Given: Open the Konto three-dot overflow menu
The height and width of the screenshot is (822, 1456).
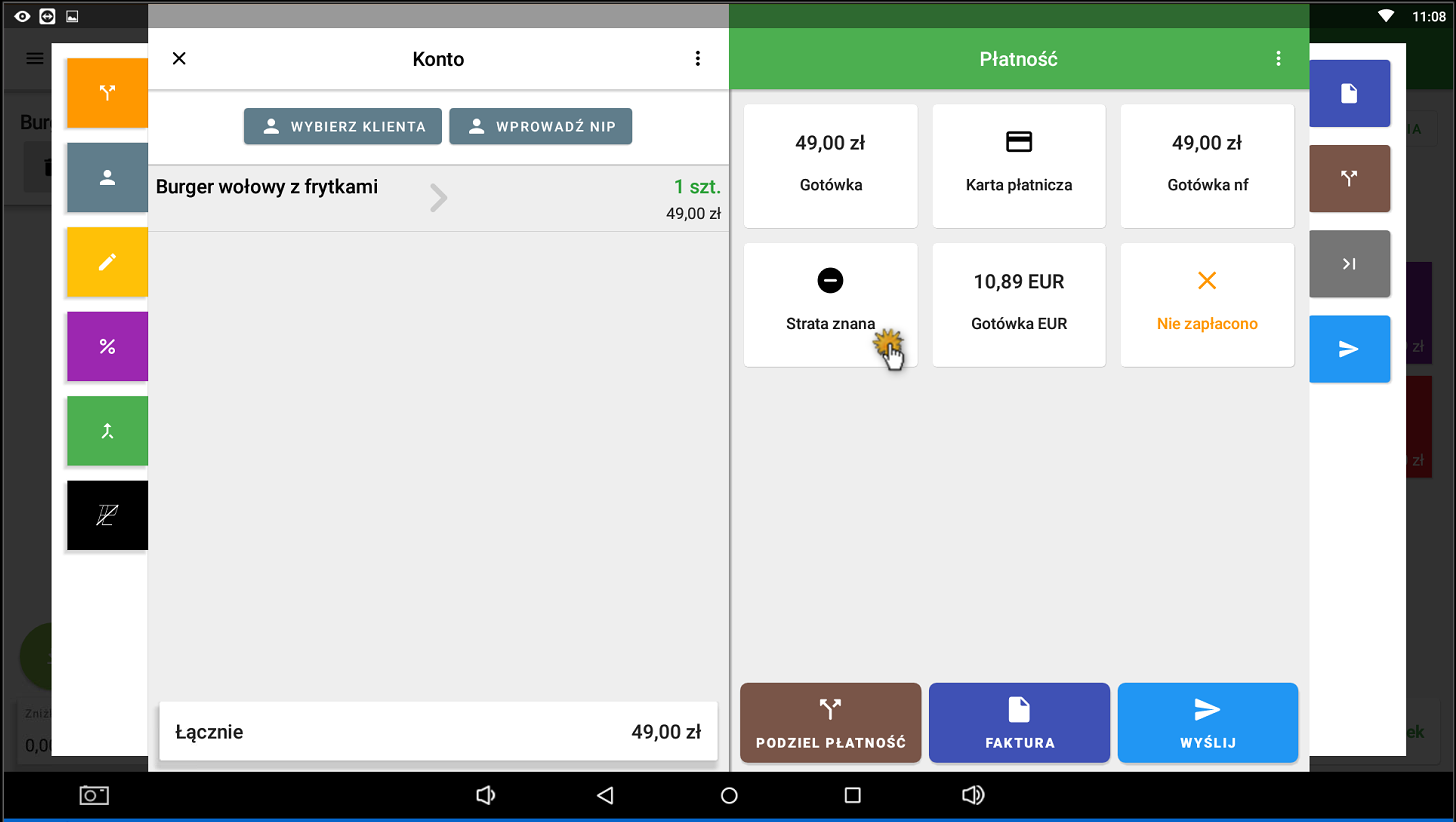Looking at the screenshot, I should (x=698, y=59).
